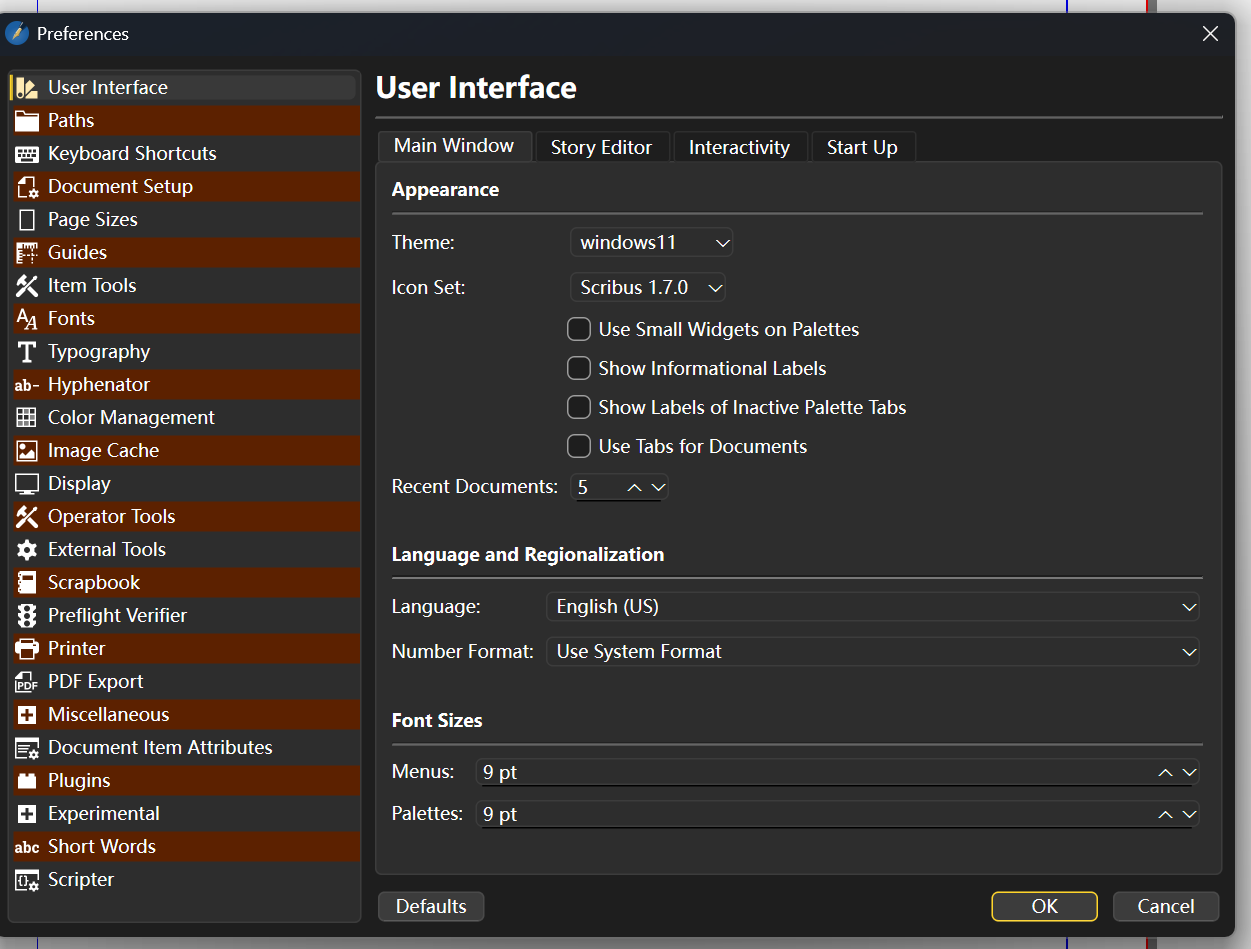Toggle Use Tabs for Documents checkbox
The image size is (1251, 949).
point(579,446)
